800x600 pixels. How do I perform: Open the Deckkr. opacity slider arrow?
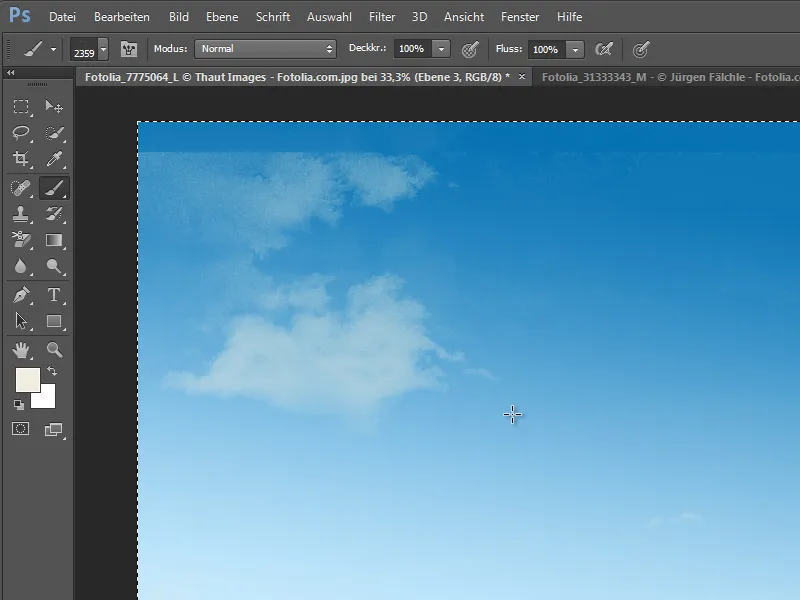441,49
